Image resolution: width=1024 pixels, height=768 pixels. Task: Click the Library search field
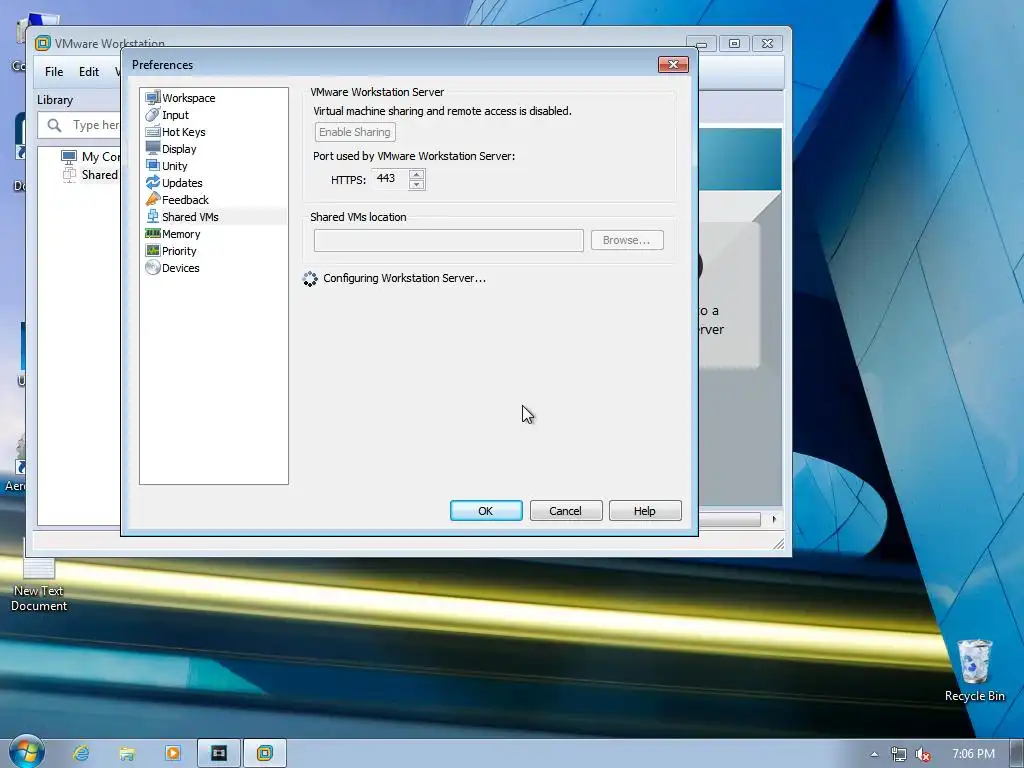click(79, 125)
